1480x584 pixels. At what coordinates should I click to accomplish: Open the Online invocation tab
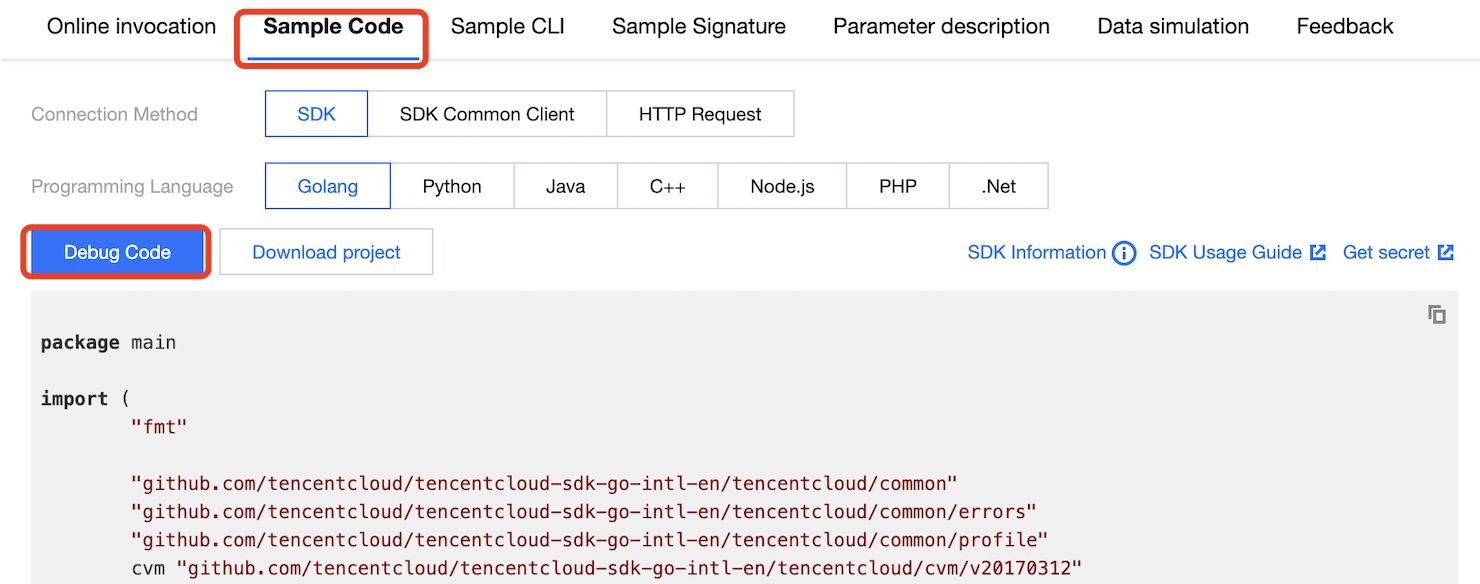pos(131,27)
